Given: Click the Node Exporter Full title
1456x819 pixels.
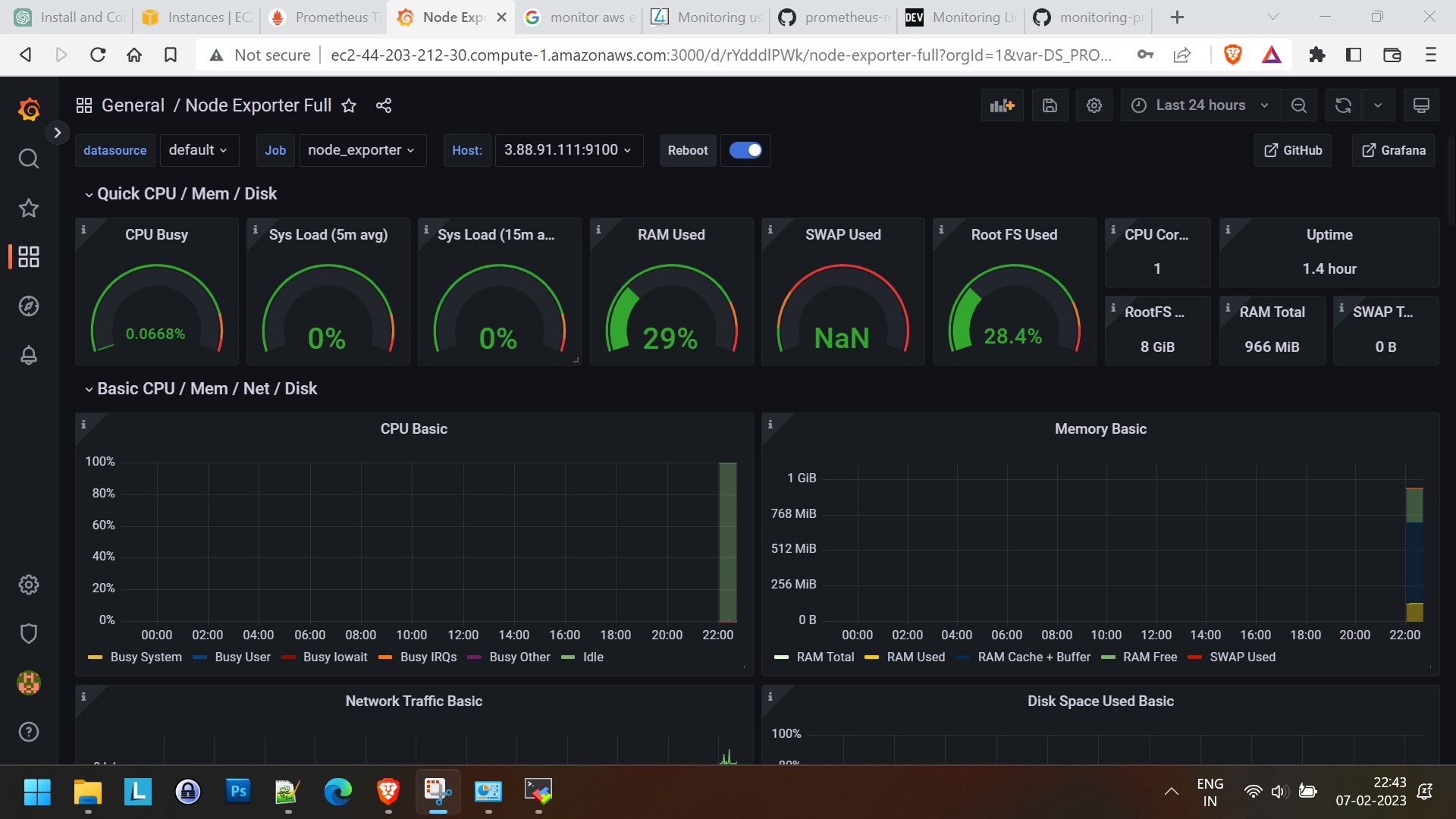Looking at the screenshot, I should point(259,105).
